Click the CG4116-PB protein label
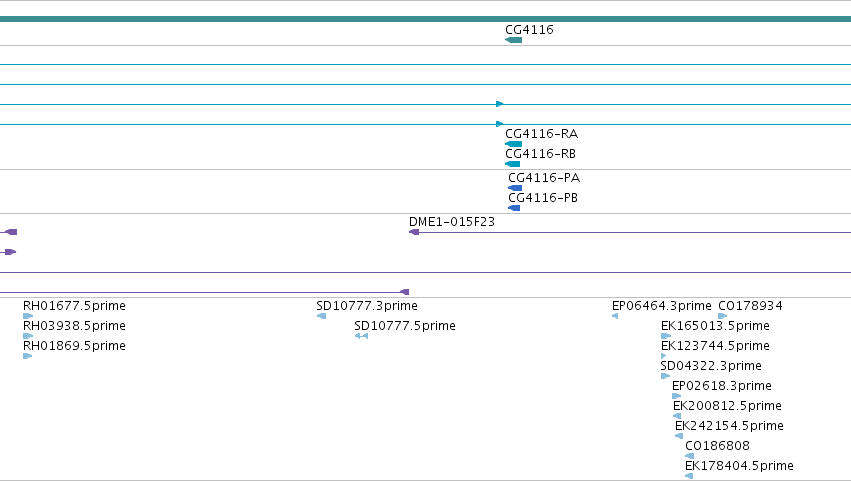 (x=543, y=198)
